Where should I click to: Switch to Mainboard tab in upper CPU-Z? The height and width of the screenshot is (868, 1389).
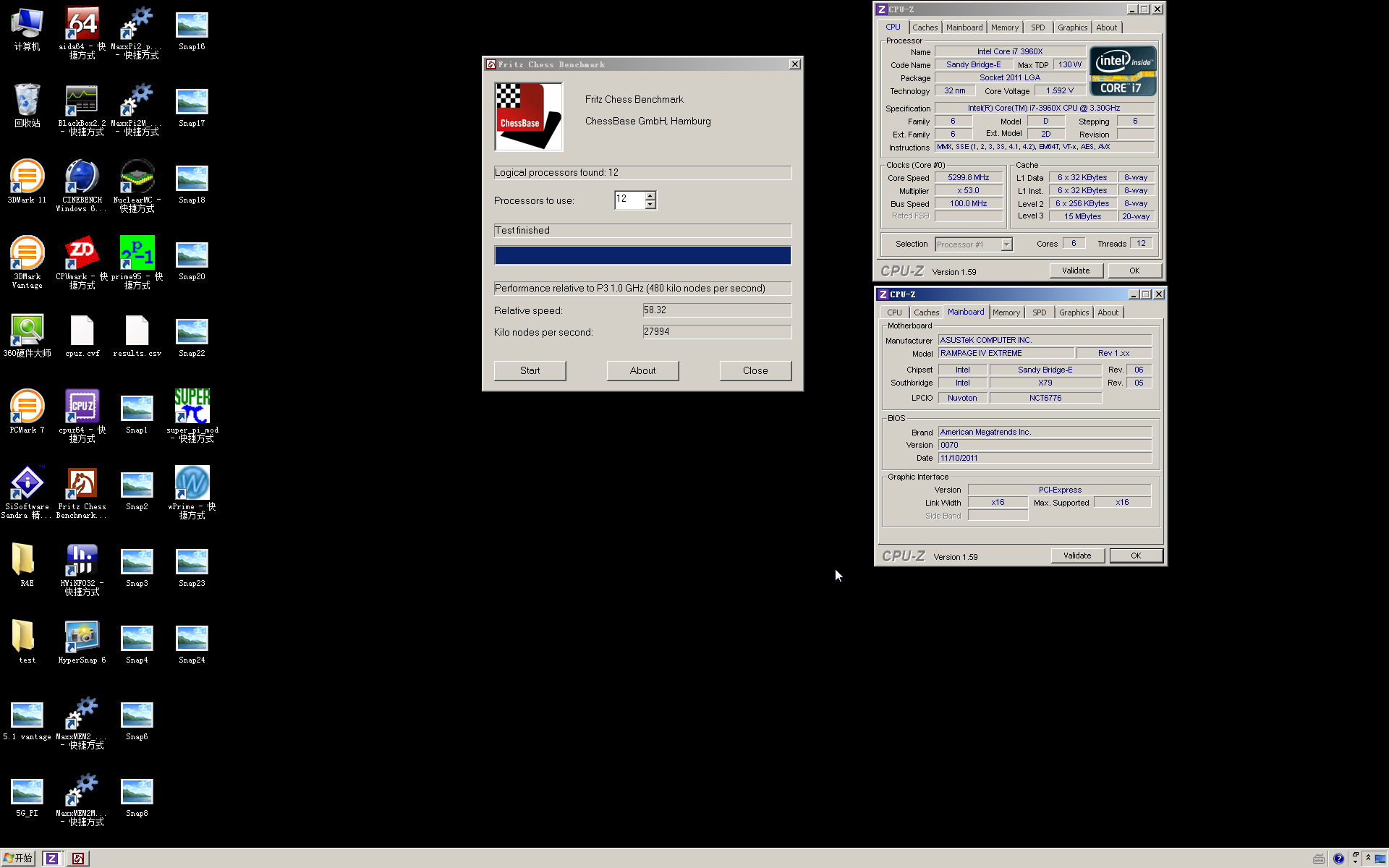[964, 27]
